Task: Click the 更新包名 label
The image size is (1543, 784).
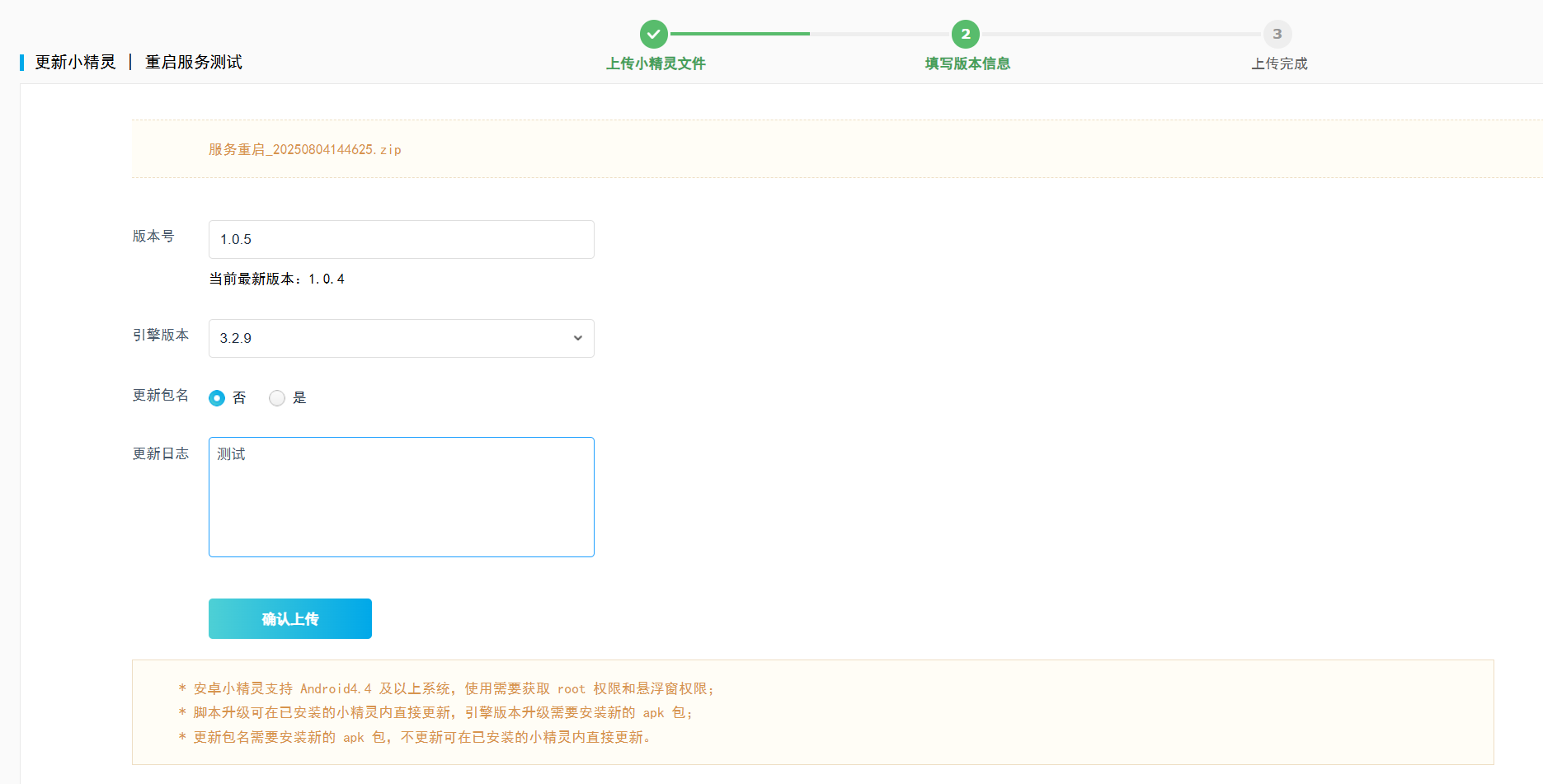Action: [x=161, y=396]
